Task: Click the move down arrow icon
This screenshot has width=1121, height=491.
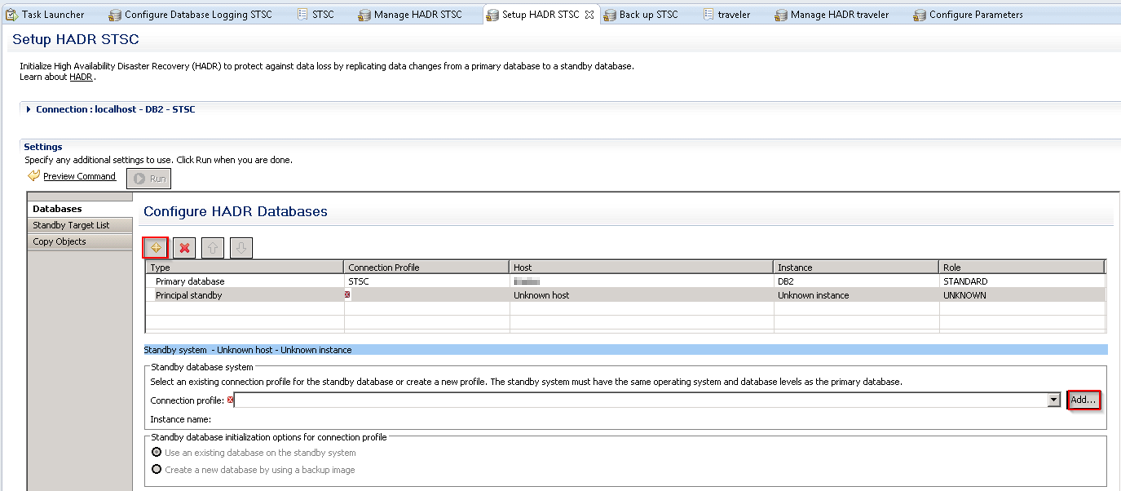Action: point(241,247)
